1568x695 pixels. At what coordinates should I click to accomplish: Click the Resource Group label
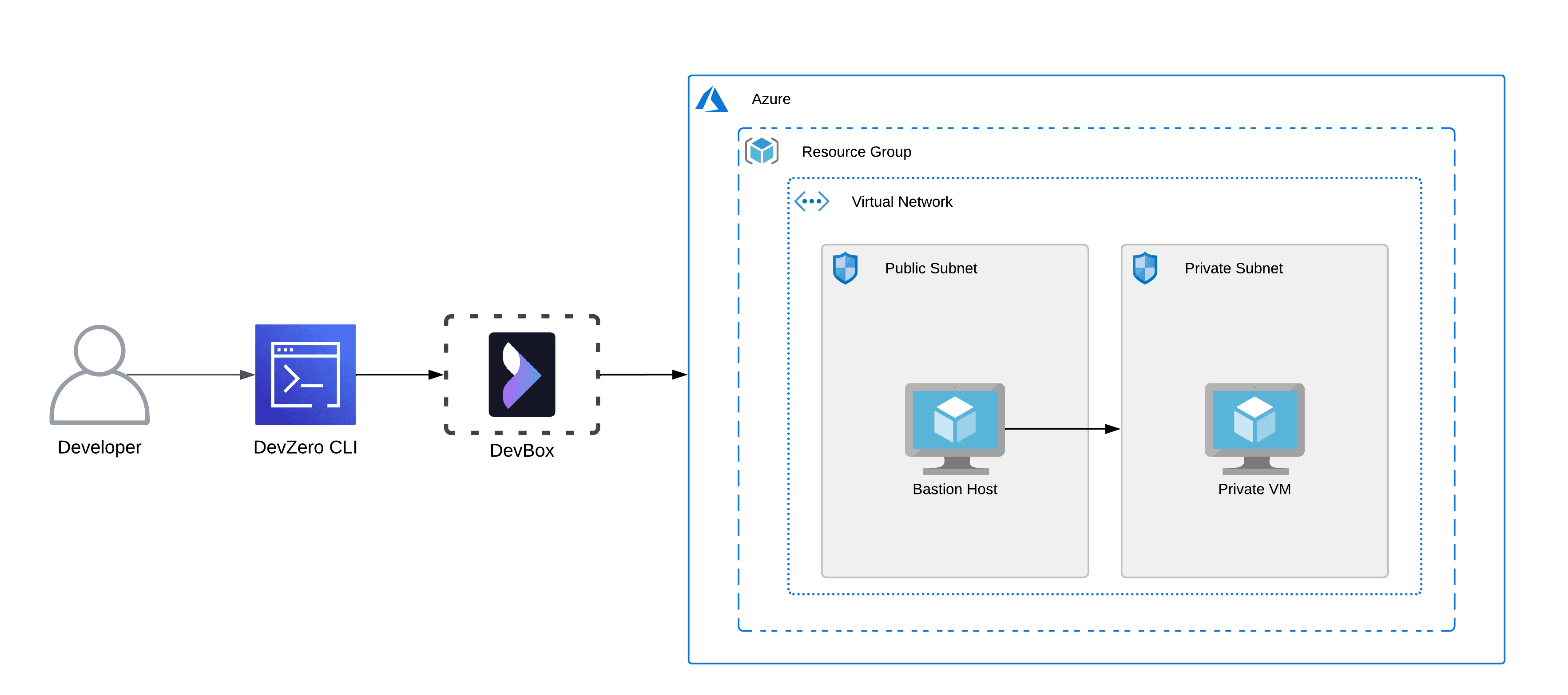(856, 151)
